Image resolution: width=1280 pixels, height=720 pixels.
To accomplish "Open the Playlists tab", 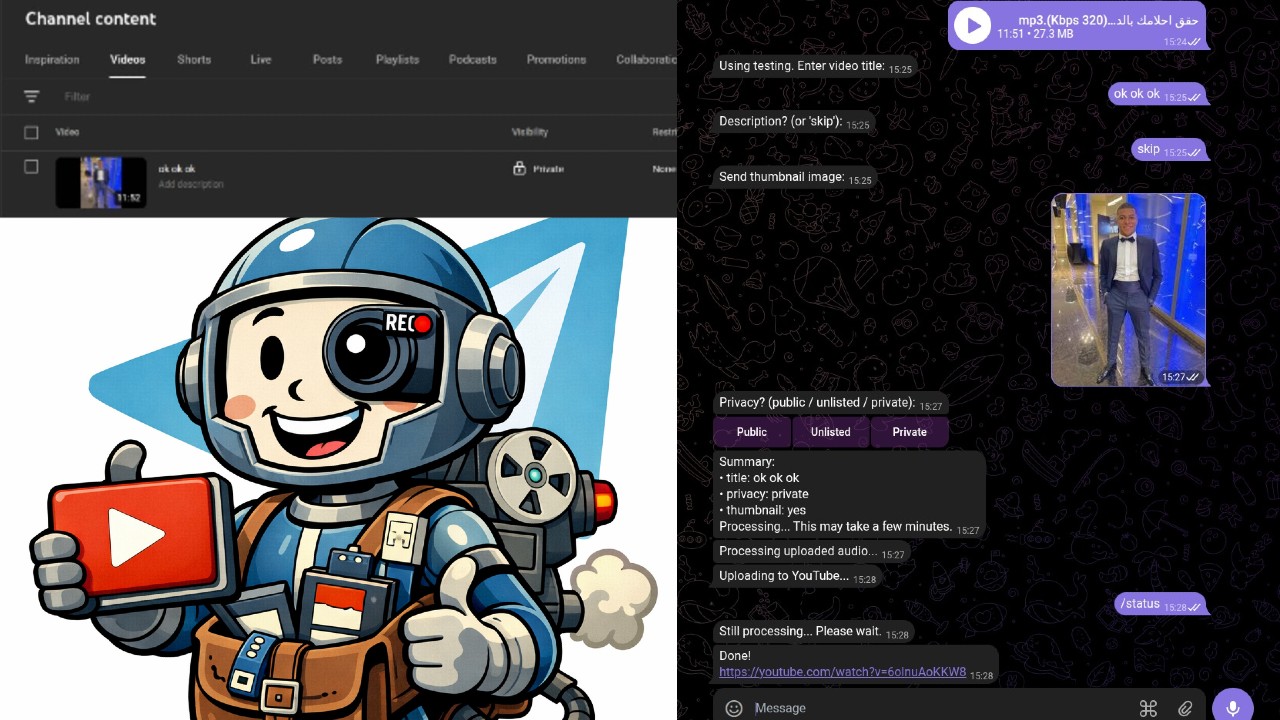I will [x=397, y=59].
